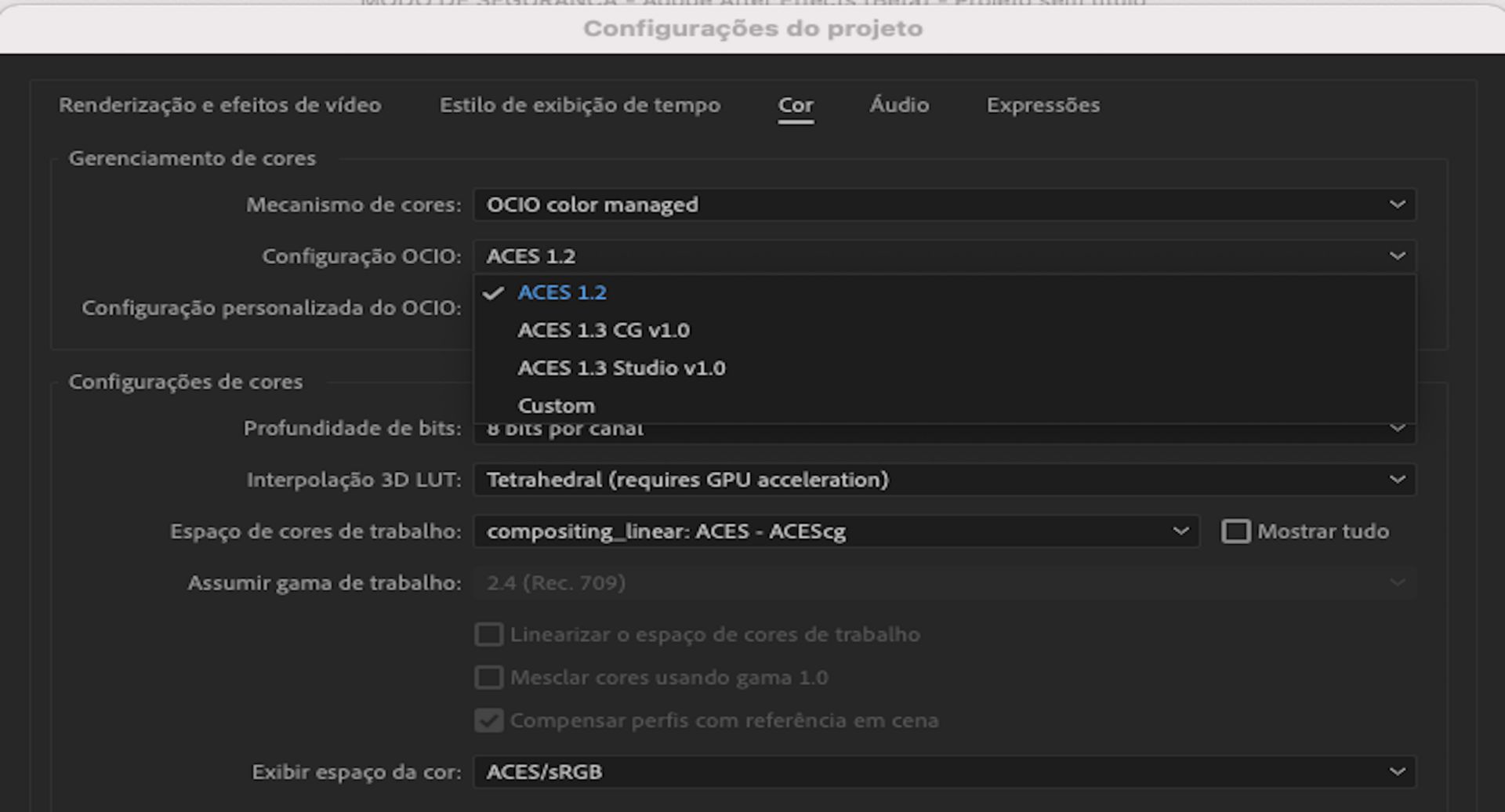Open the Estilo de exibição de tempo tab
1505x812 pixels.
[x=580, y=105]
